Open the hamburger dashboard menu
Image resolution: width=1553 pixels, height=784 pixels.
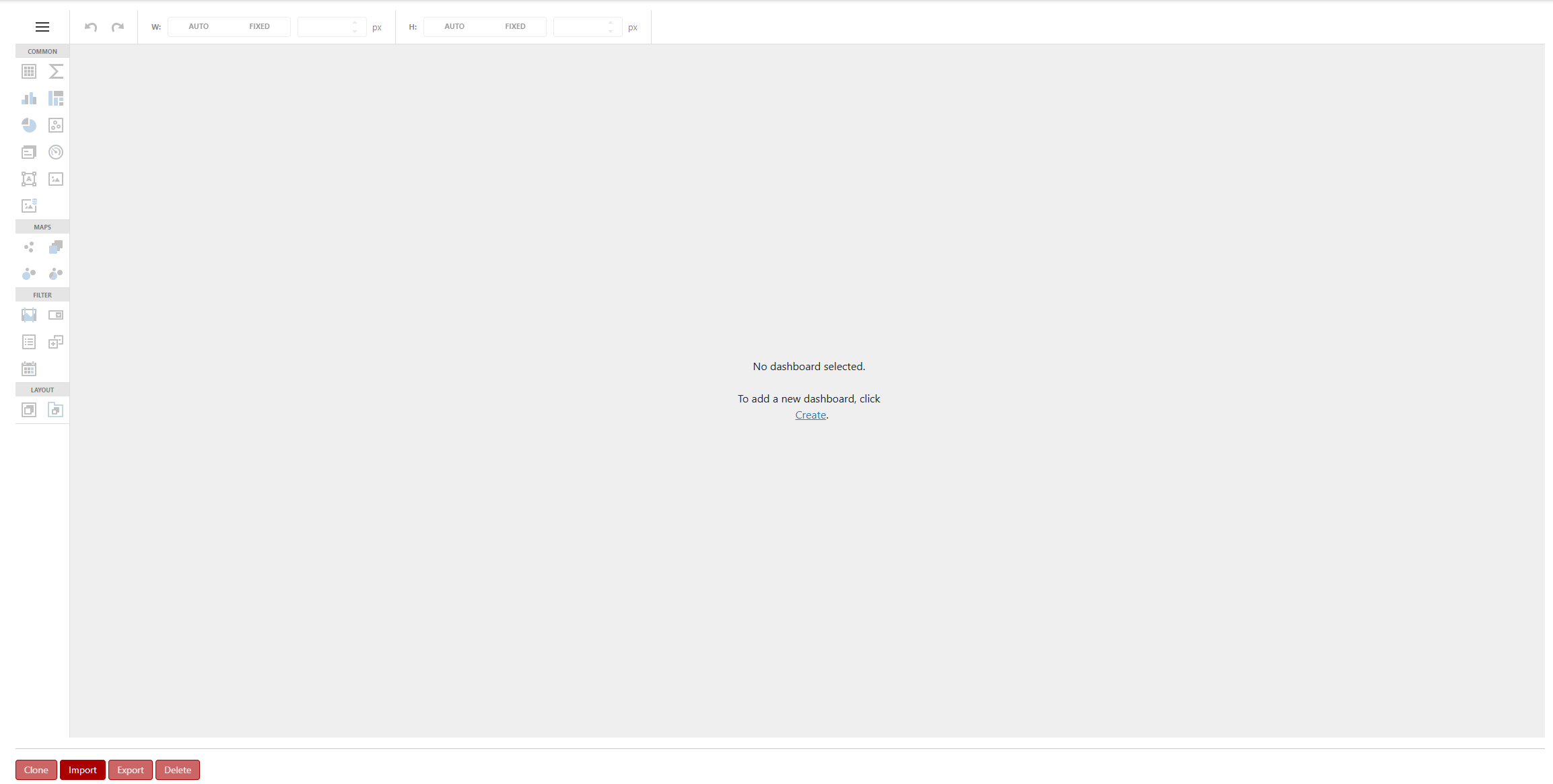click(42, 27)
